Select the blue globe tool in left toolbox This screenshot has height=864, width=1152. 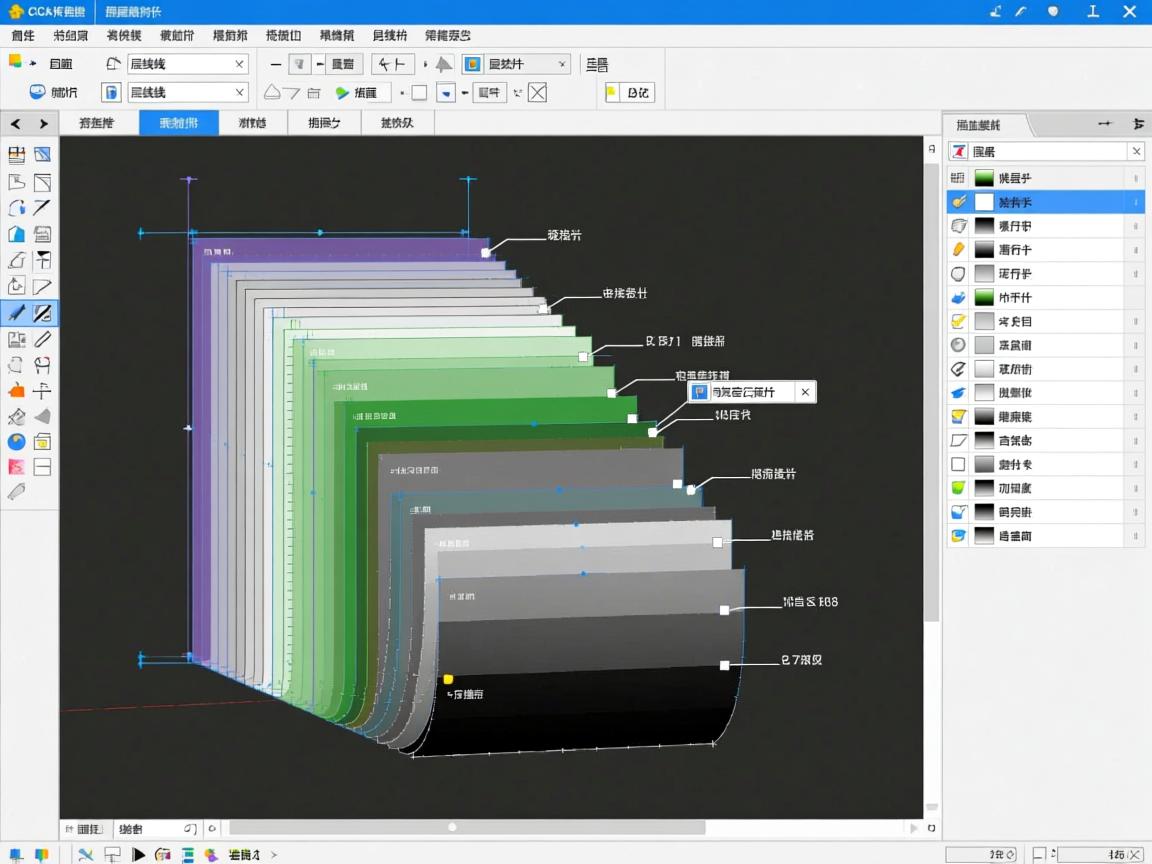click(16, 441)
